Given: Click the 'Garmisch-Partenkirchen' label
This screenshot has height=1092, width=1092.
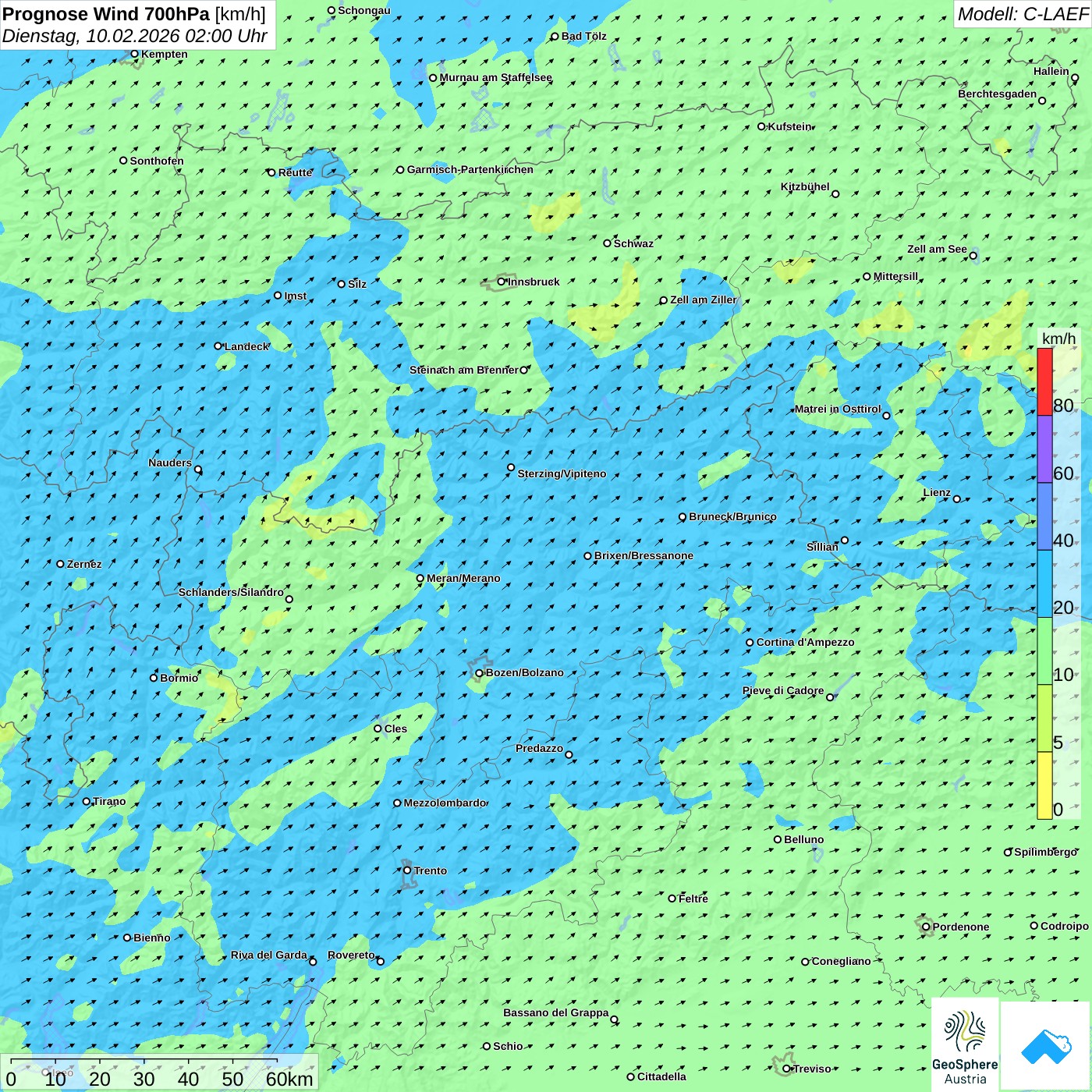Looking at the screenshot, I should click(470, 169).
